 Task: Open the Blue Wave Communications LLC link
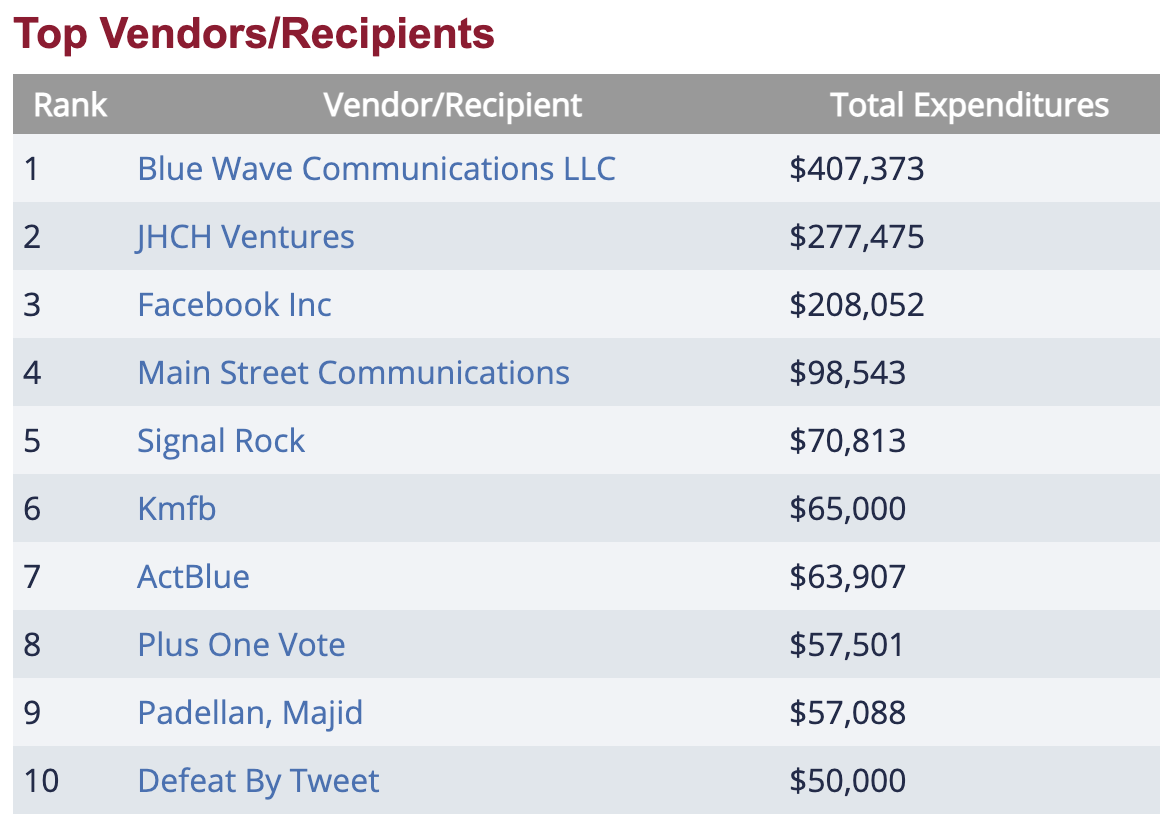(x=376, y=169)
